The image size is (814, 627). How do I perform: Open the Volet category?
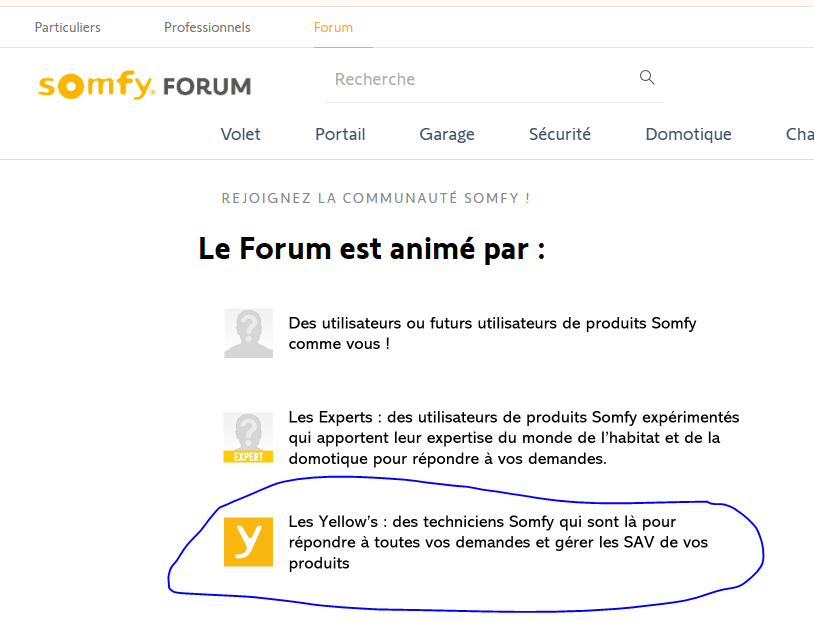(x=240, y=134)
